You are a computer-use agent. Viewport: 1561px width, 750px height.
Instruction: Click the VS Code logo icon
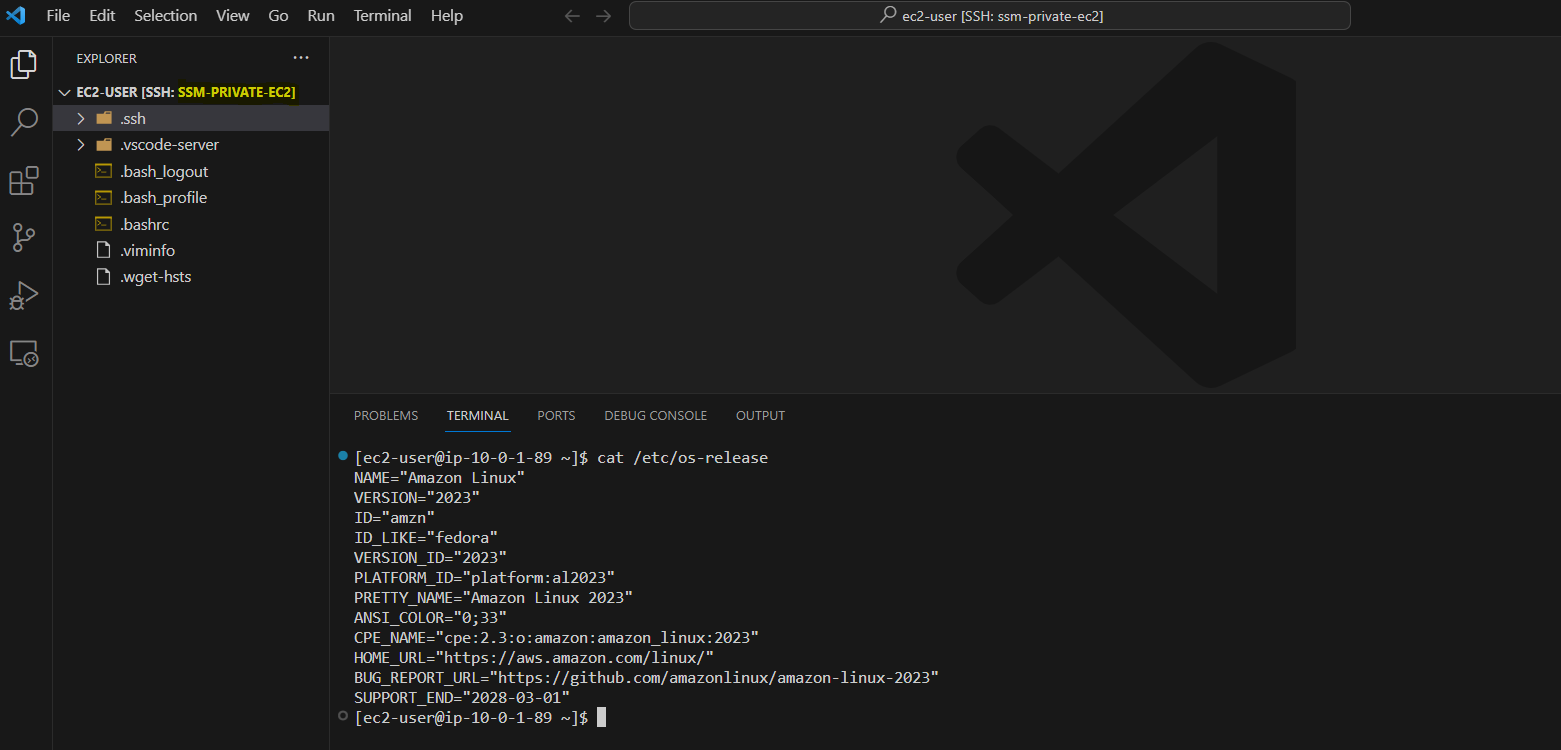click(x=16, y=15)
